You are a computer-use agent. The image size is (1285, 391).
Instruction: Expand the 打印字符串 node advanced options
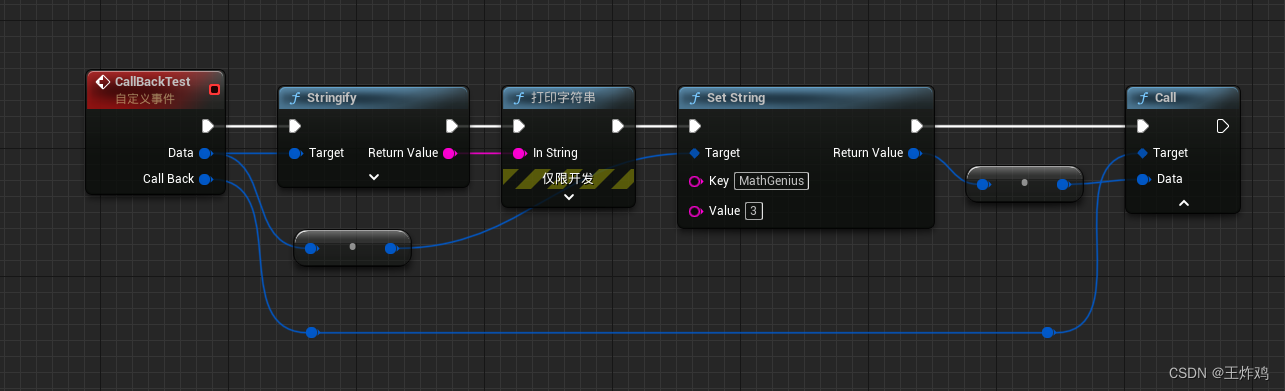569,197
